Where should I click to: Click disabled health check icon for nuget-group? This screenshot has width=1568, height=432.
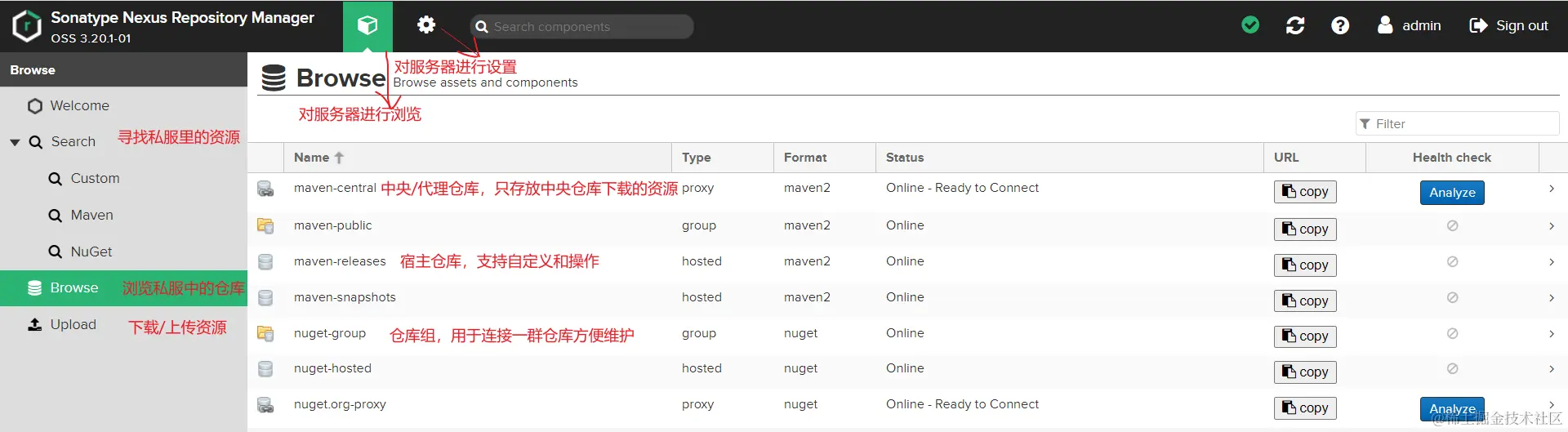(x=1452, y=333)
